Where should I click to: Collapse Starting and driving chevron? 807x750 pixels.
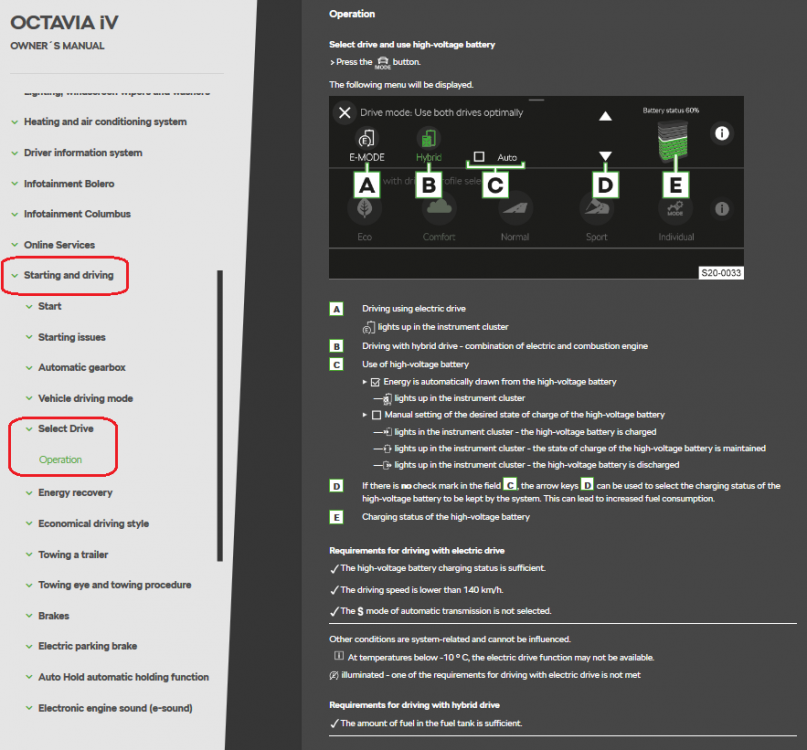pos(15,275)
